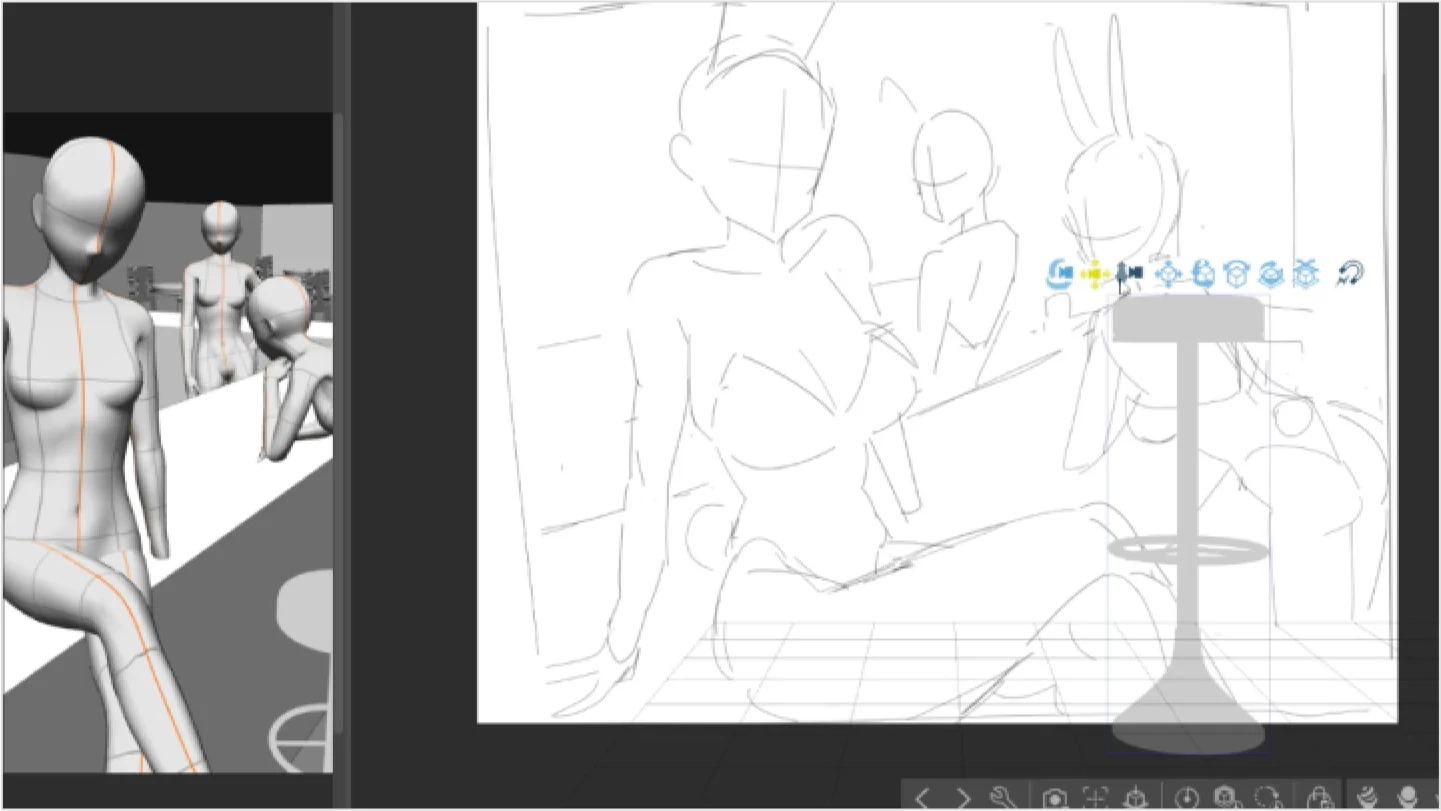The image size is (1441, 811).
Task: Select the move camera back and forth icon
Action: 1129,273
